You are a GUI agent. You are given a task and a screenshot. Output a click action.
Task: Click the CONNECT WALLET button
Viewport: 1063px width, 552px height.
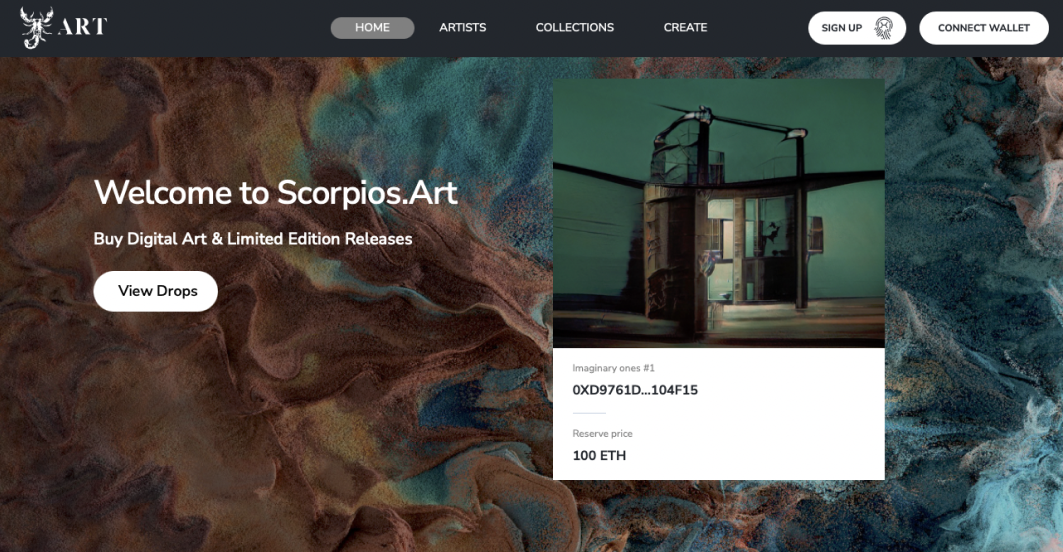[x=984, y=28]
